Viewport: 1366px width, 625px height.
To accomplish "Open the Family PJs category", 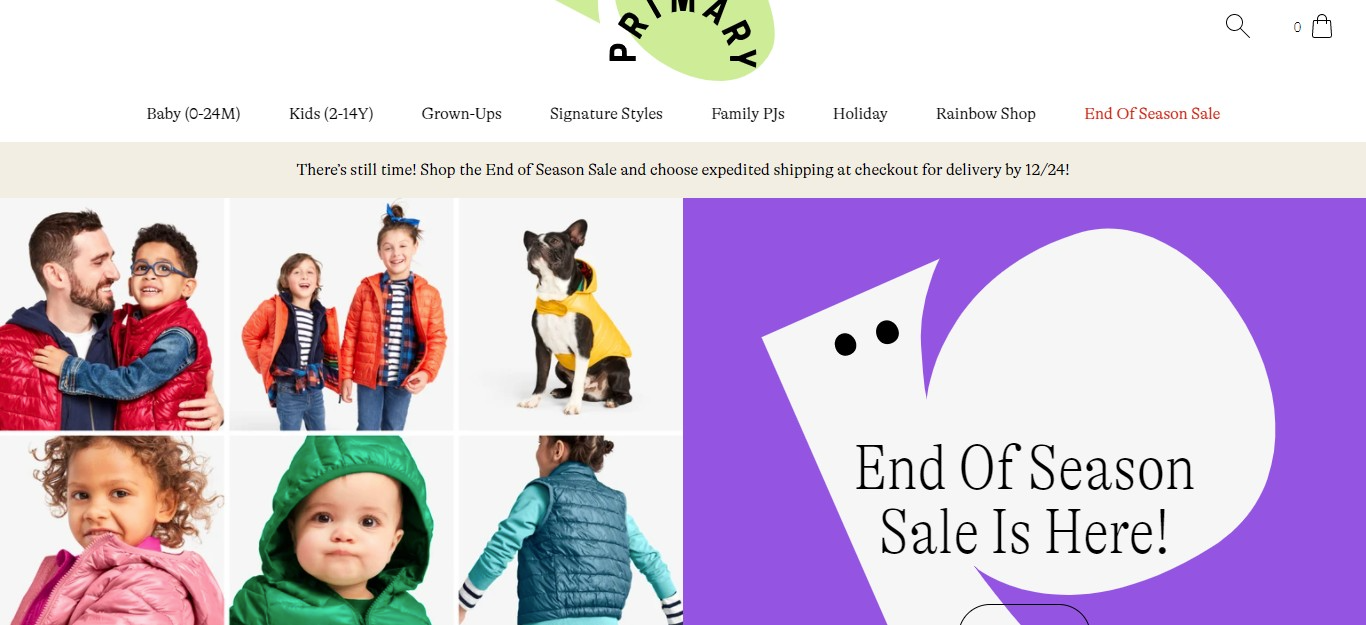I will (x=748, y=114).
